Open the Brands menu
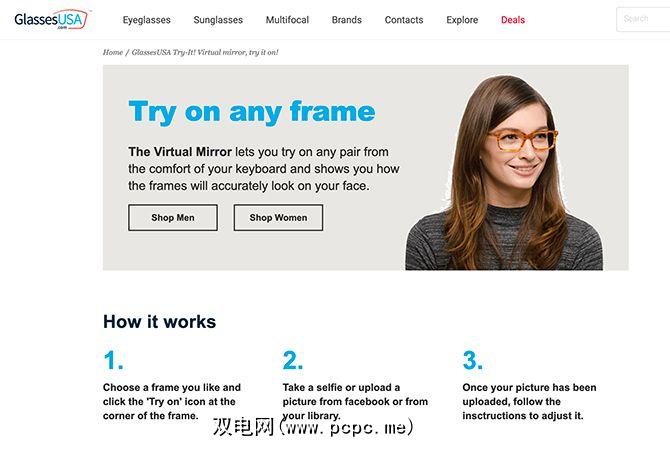Image resolution: width=670 pixels, height=450 pixels. tap(347, 20)
